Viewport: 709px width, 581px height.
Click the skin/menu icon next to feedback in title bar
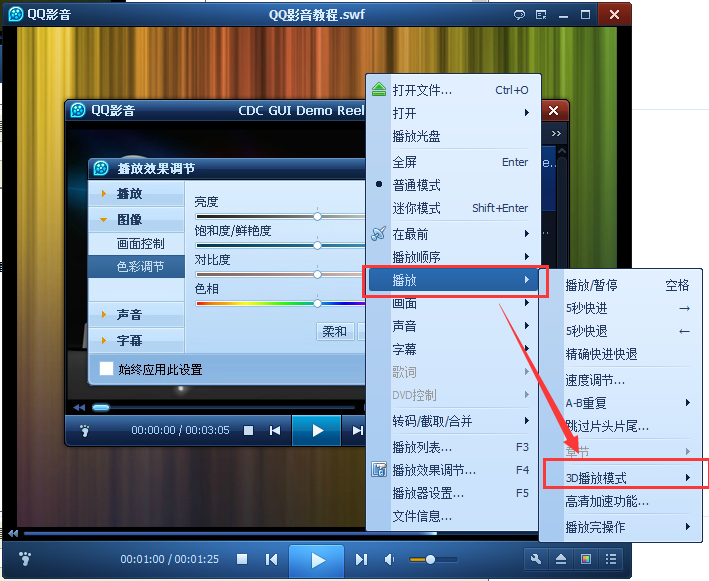[x=541, y=15]
